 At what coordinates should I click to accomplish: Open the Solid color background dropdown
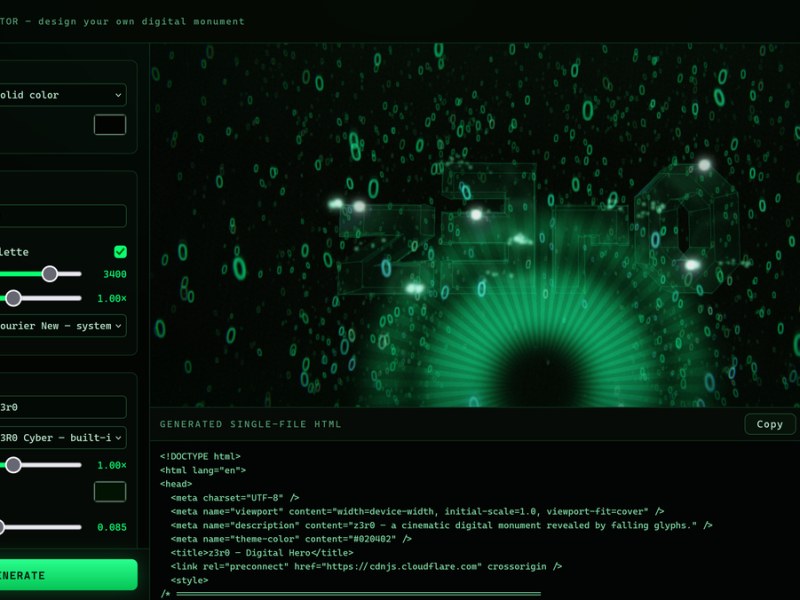click(x=61, y=95)
